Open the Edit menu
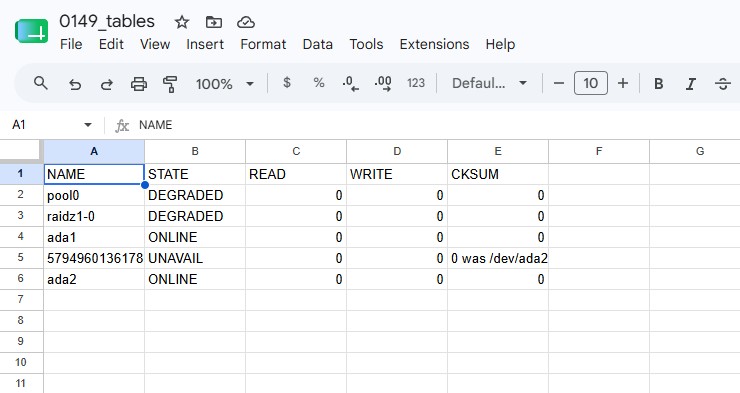This screenshot has height=393, width=740. click(111, 44)
